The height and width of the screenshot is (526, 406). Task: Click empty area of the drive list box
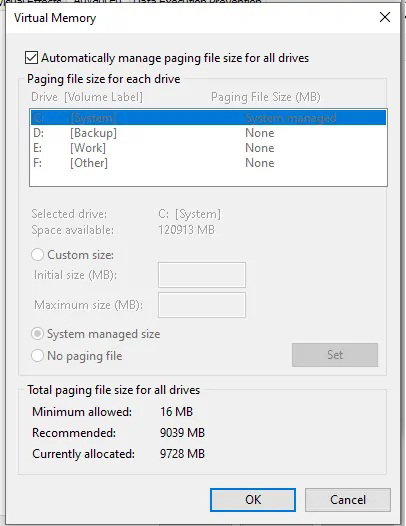click(x=208, y=178)
